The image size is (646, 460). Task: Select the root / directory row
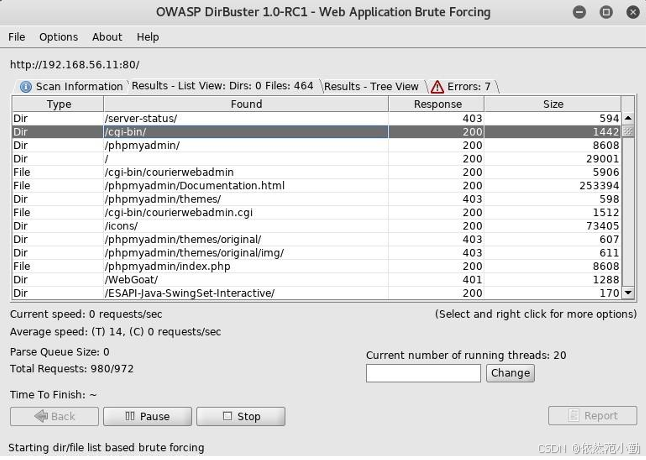coord(316,159)
